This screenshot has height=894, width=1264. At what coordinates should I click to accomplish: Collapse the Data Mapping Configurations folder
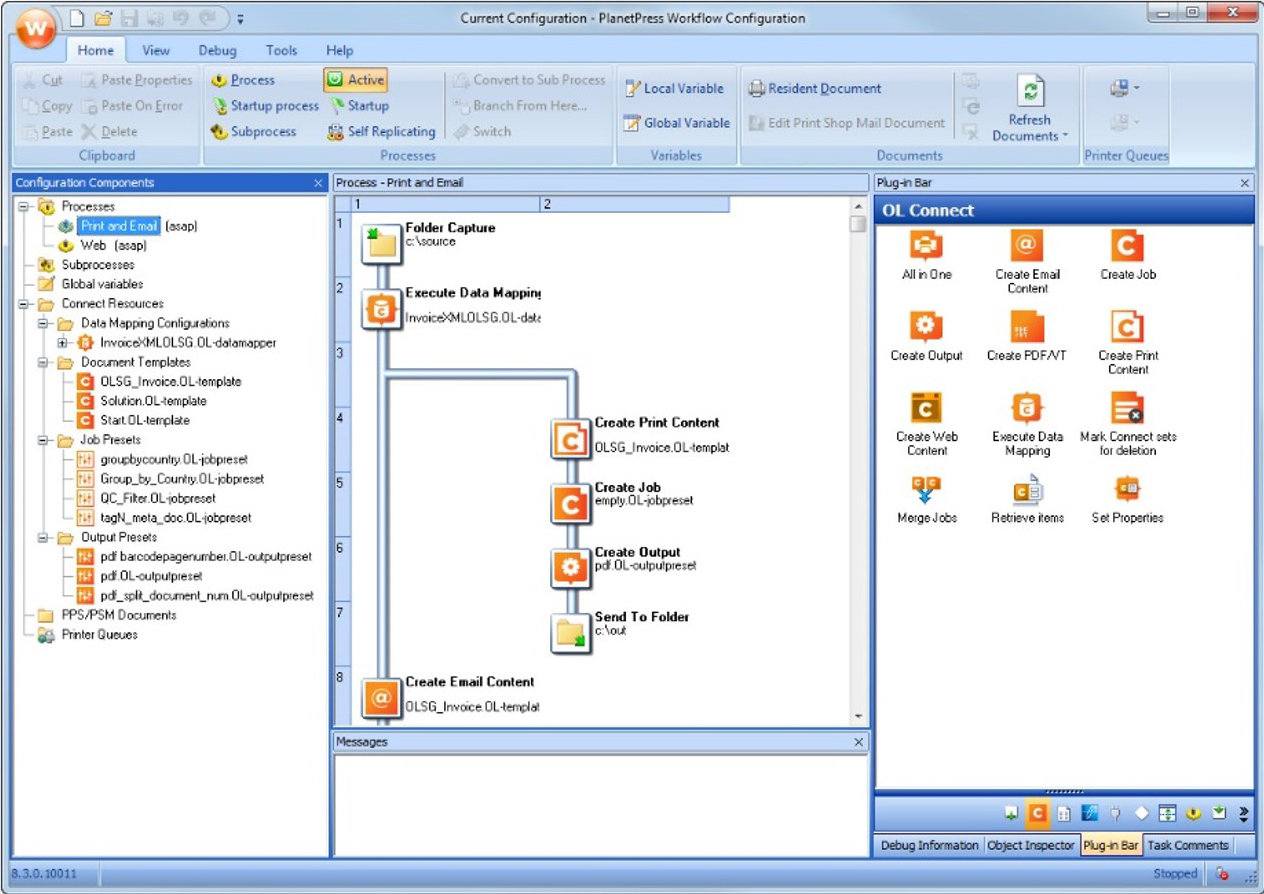click(43, 323)
